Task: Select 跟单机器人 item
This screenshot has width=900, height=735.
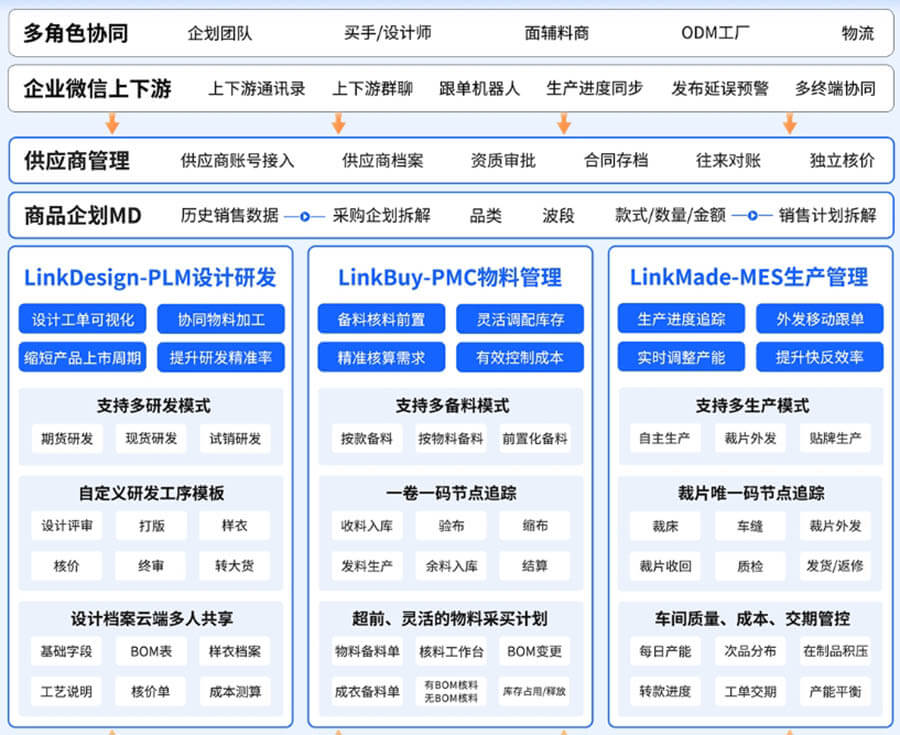Action: [x=480, y=89]
